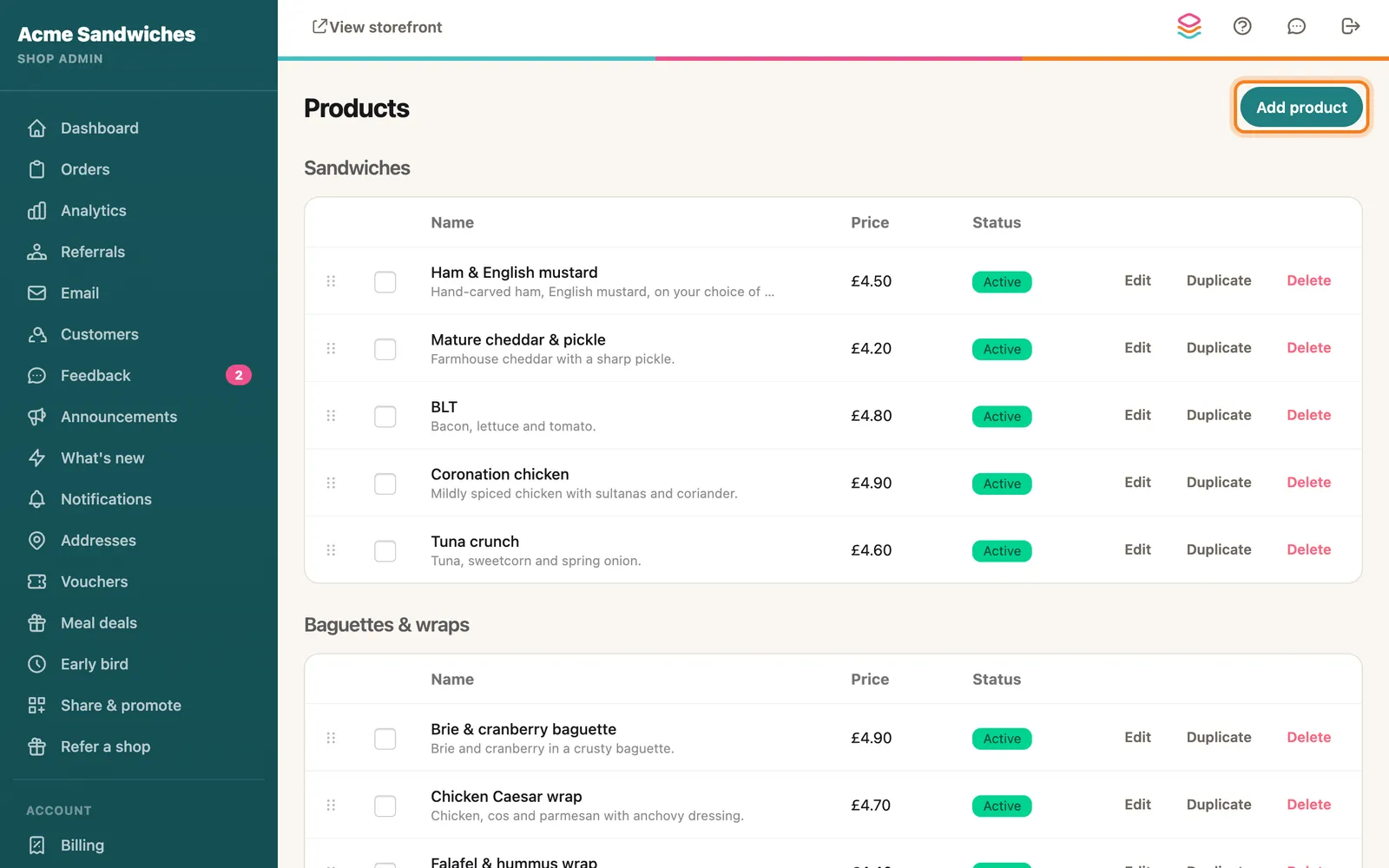The height and width of the screenshot is (868, 1389).
Task: Click drag handle for Ham & English mustard
Action: pyautogui.click(x=331, y=281)
